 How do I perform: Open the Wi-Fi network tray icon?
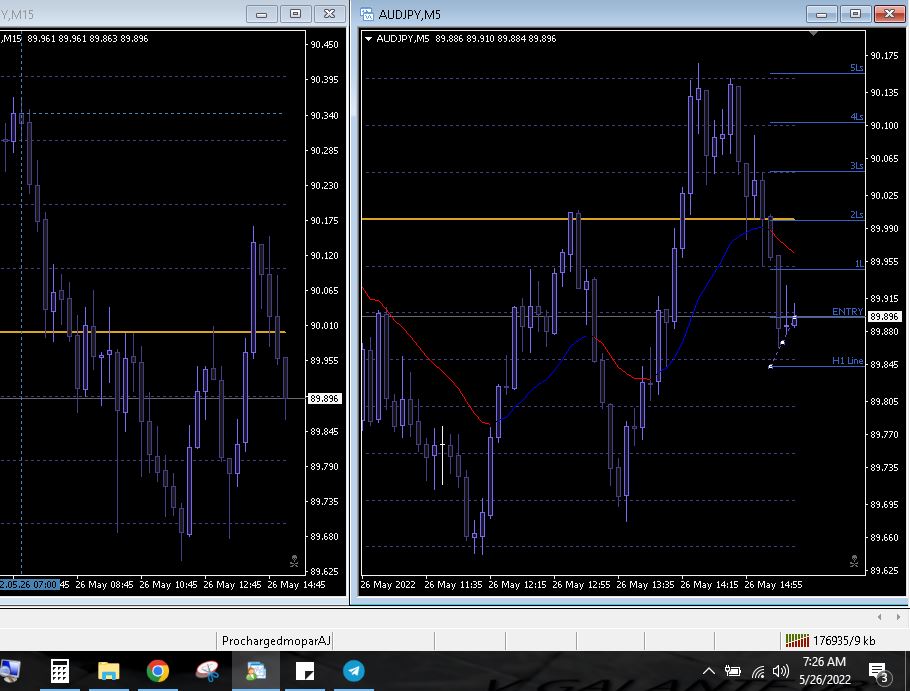click(757, 671)
